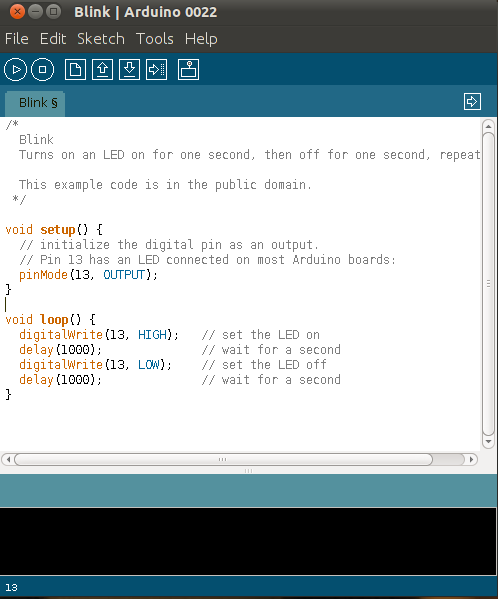Open the Serial Monitor icon
The height and width of the screenshot is (599, 498).
[188, 70]
